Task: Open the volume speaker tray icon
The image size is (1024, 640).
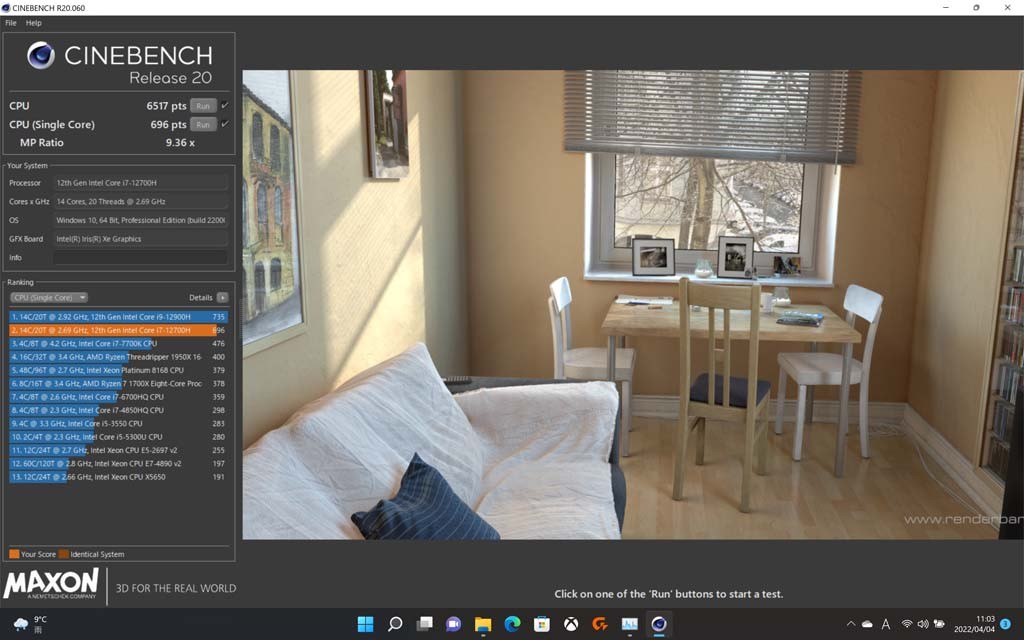Action: click(923, 624)
